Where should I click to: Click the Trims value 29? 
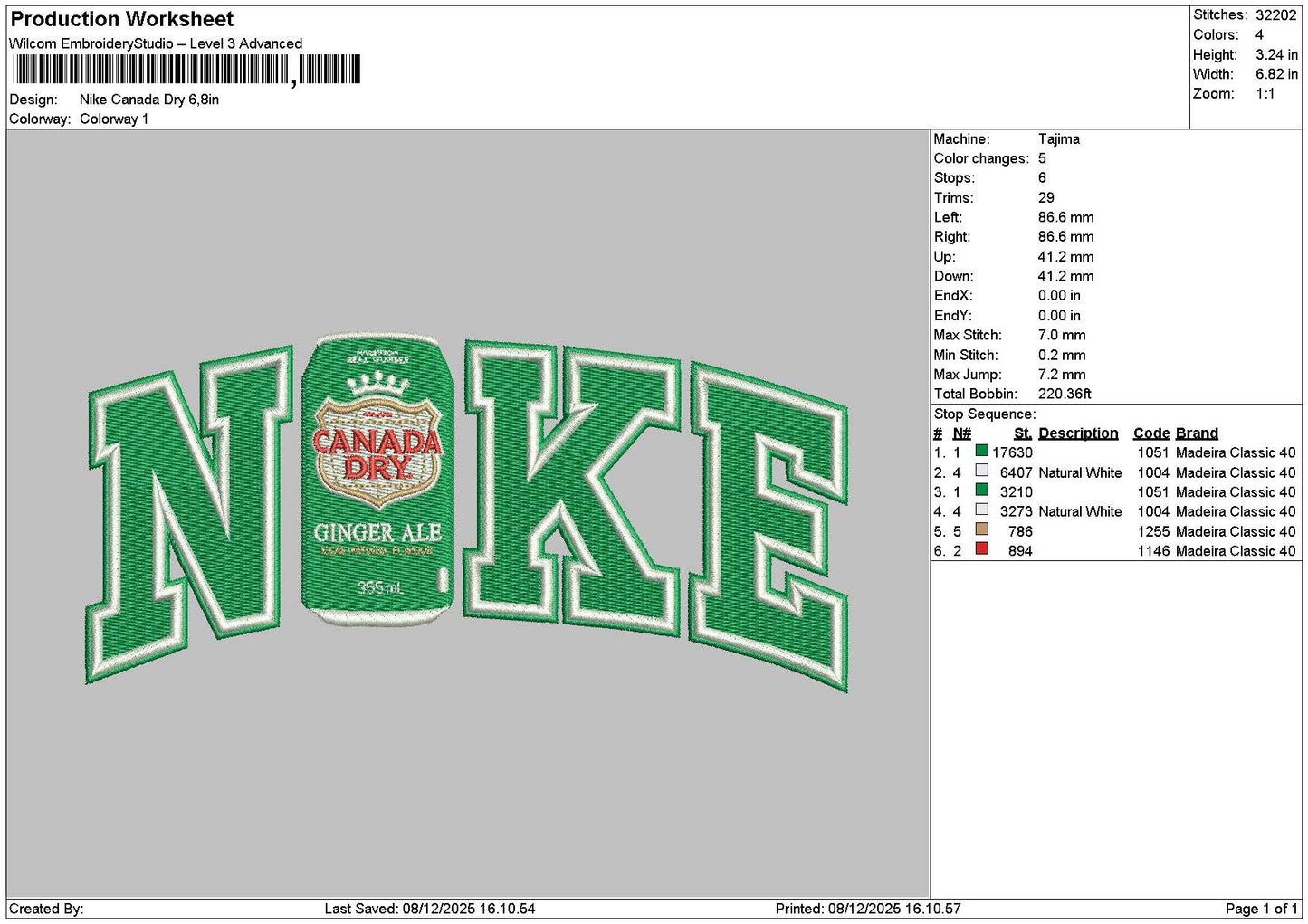click(x=1046, y=198)
